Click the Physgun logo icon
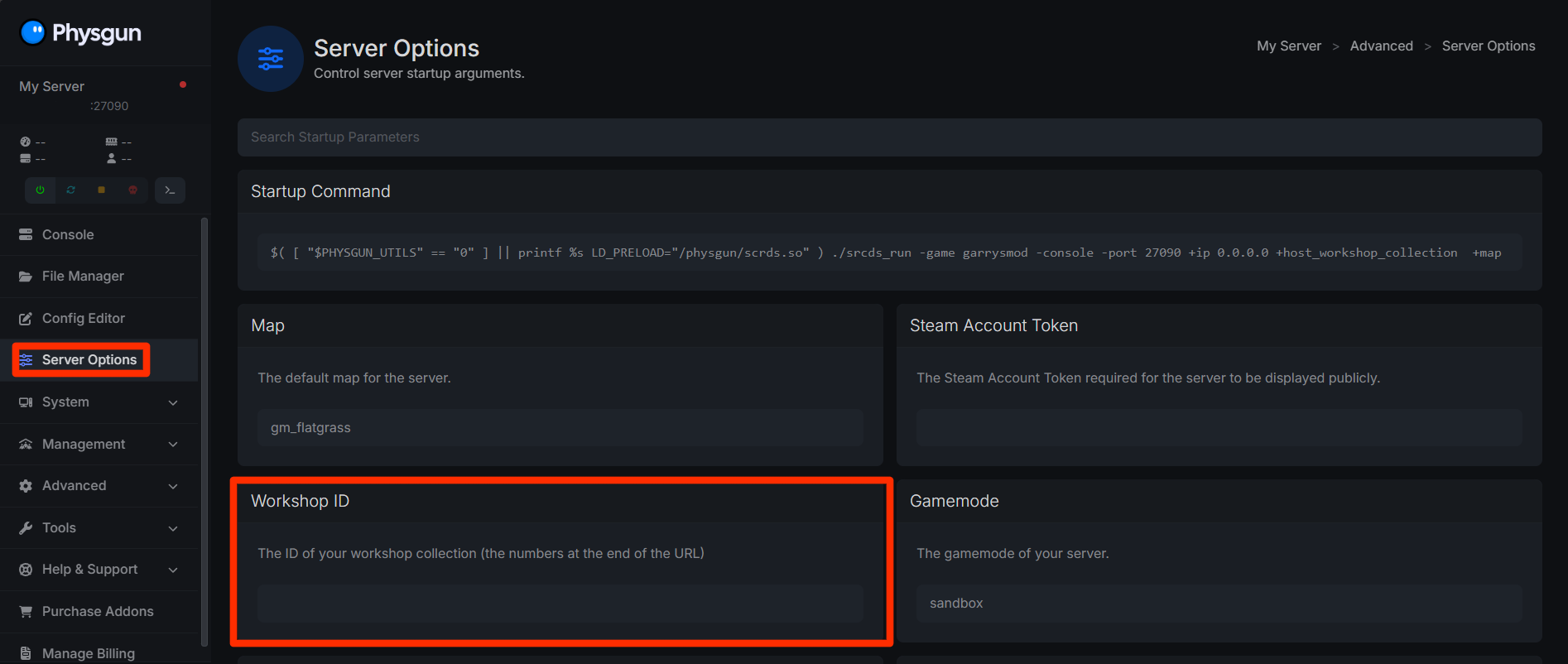This screenshot has height=664, width=1568. point(33,32)
